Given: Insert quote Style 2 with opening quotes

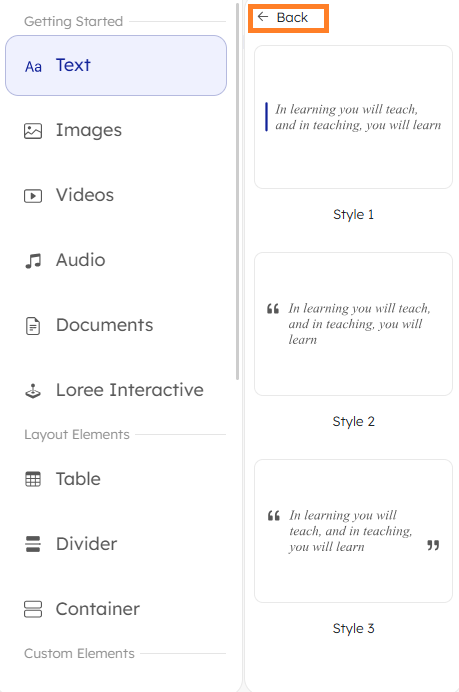Looking at the screenshot, I should pyautogui.click(x=354, y=324).
